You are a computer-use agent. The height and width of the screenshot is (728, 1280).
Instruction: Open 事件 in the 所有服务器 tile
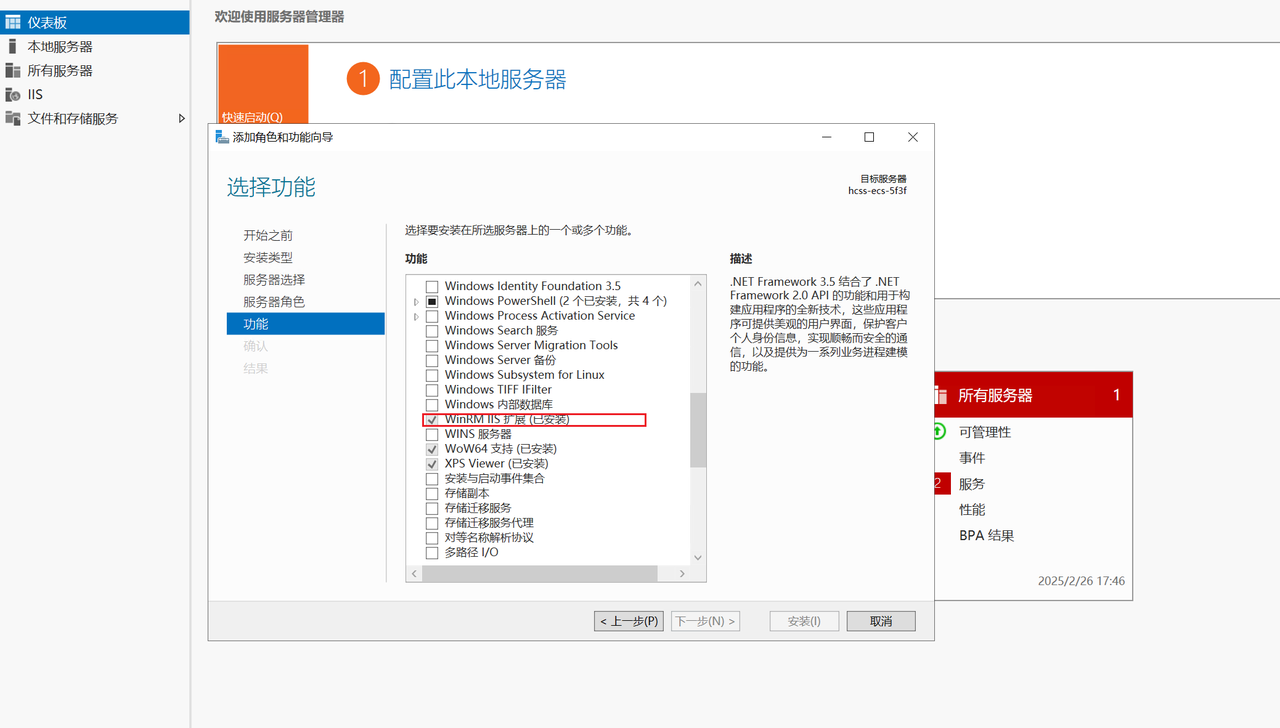[x=972, y=458]
